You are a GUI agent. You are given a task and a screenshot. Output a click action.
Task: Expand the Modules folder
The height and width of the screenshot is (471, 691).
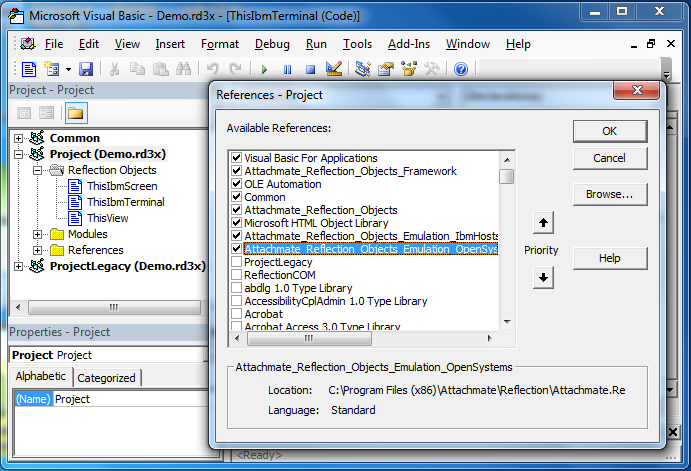38,234
